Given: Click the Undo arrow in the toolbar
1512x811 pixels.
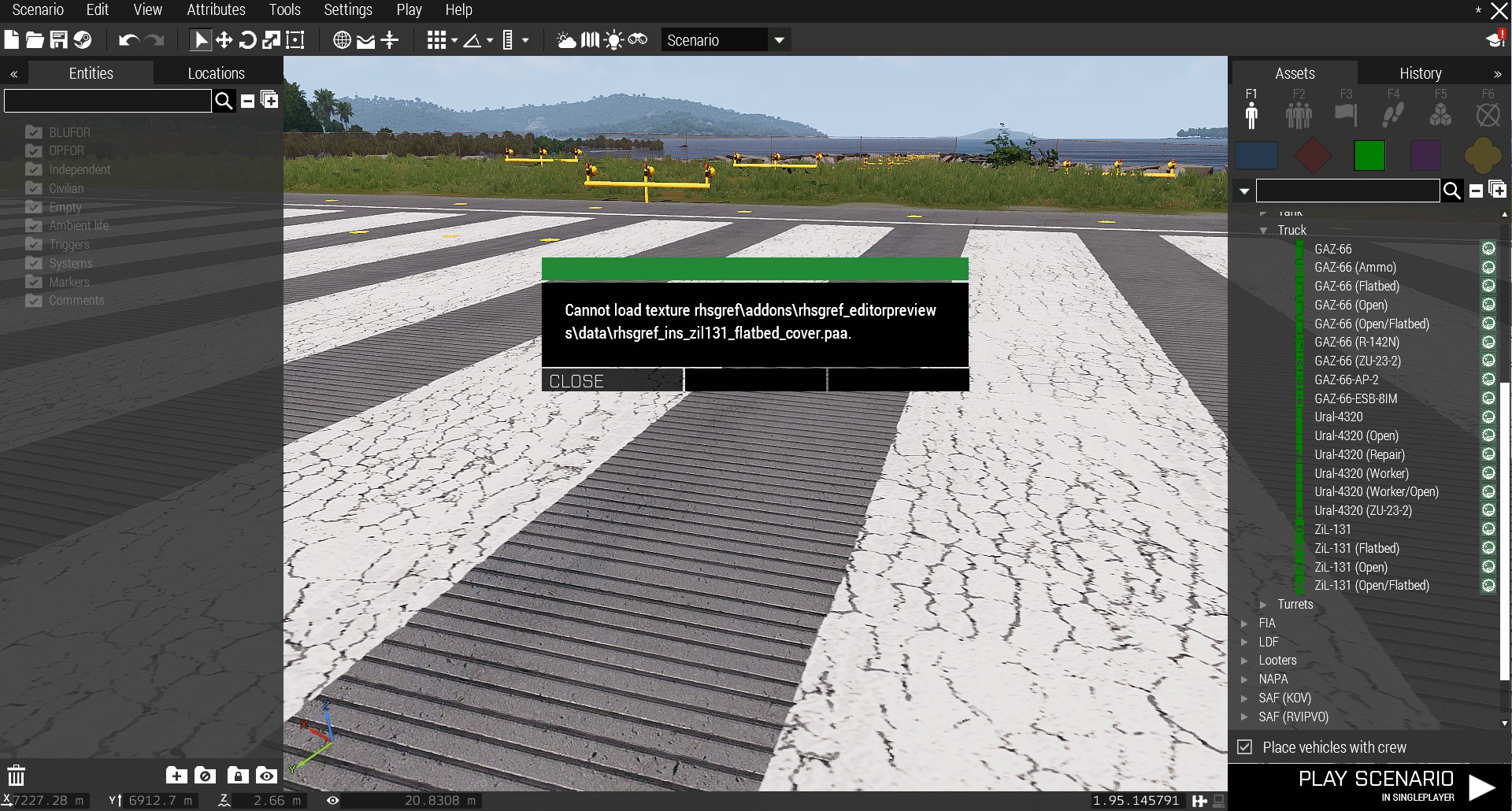Looking at the screenshot, I should [128, 40].
